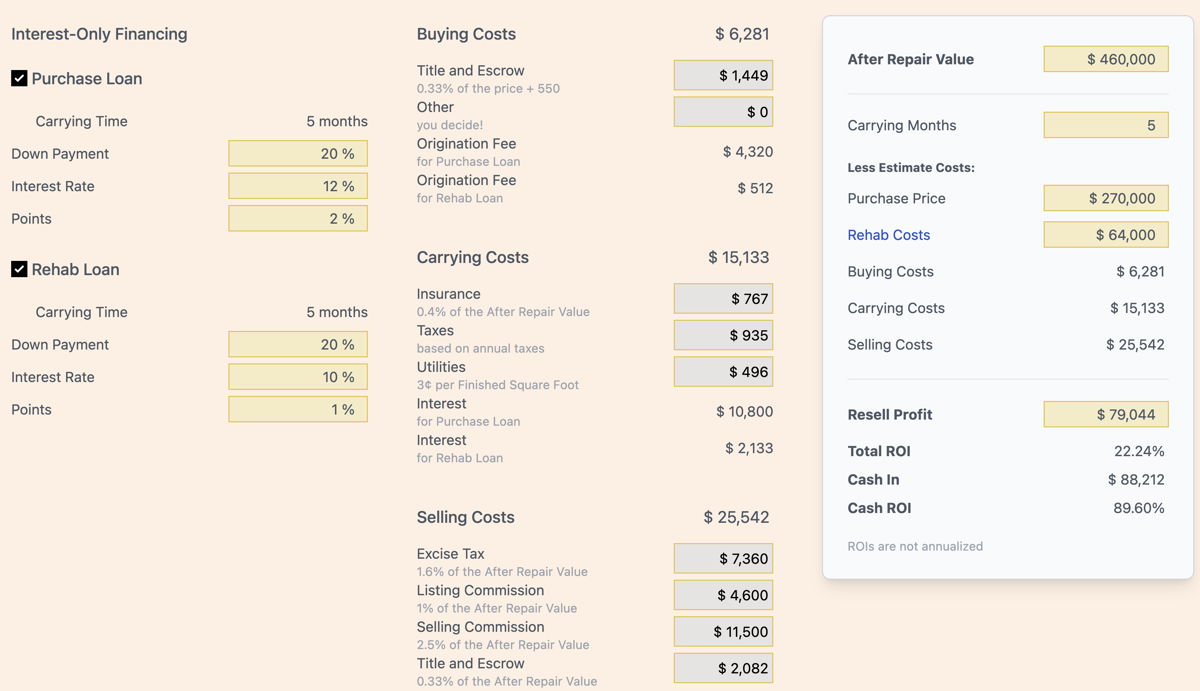The image size is (1200, 691).
Task: Edit Buying Costs Title and Escrow amount
Action: click(x=723, y=76)
